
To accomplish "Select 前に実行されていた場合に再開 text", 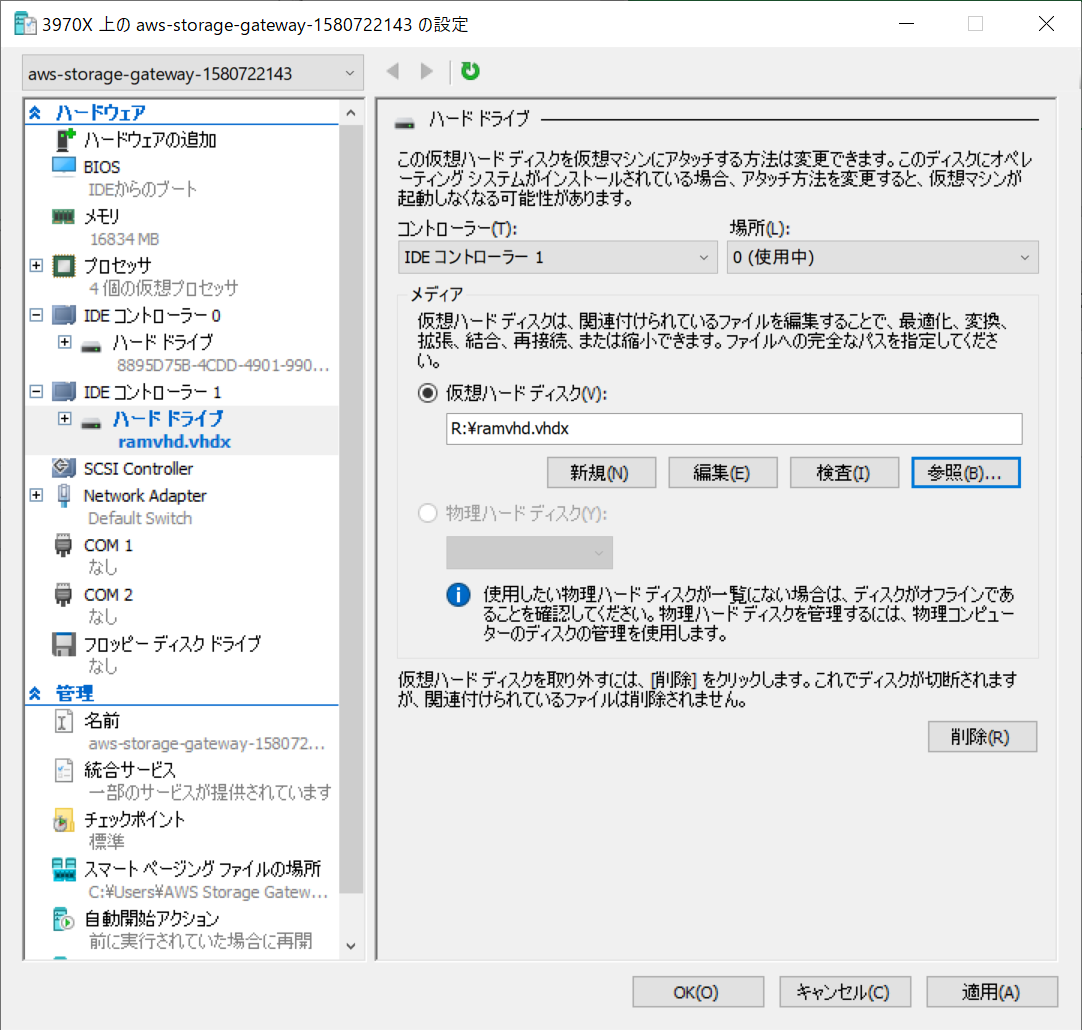I will [201, 941].
